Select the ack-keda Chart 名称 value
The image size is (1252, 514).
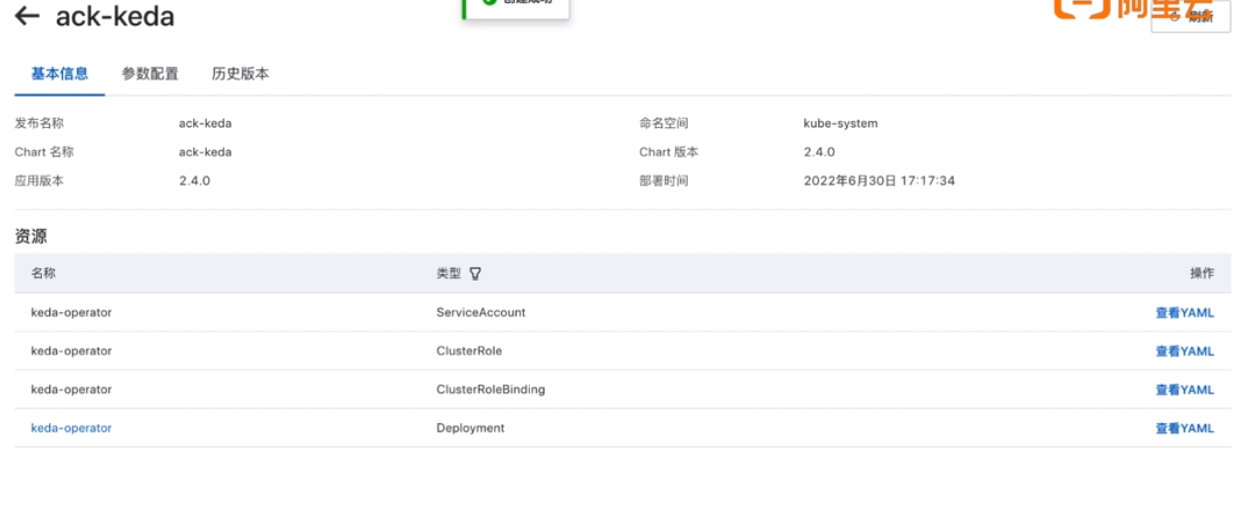coord(205,152)
